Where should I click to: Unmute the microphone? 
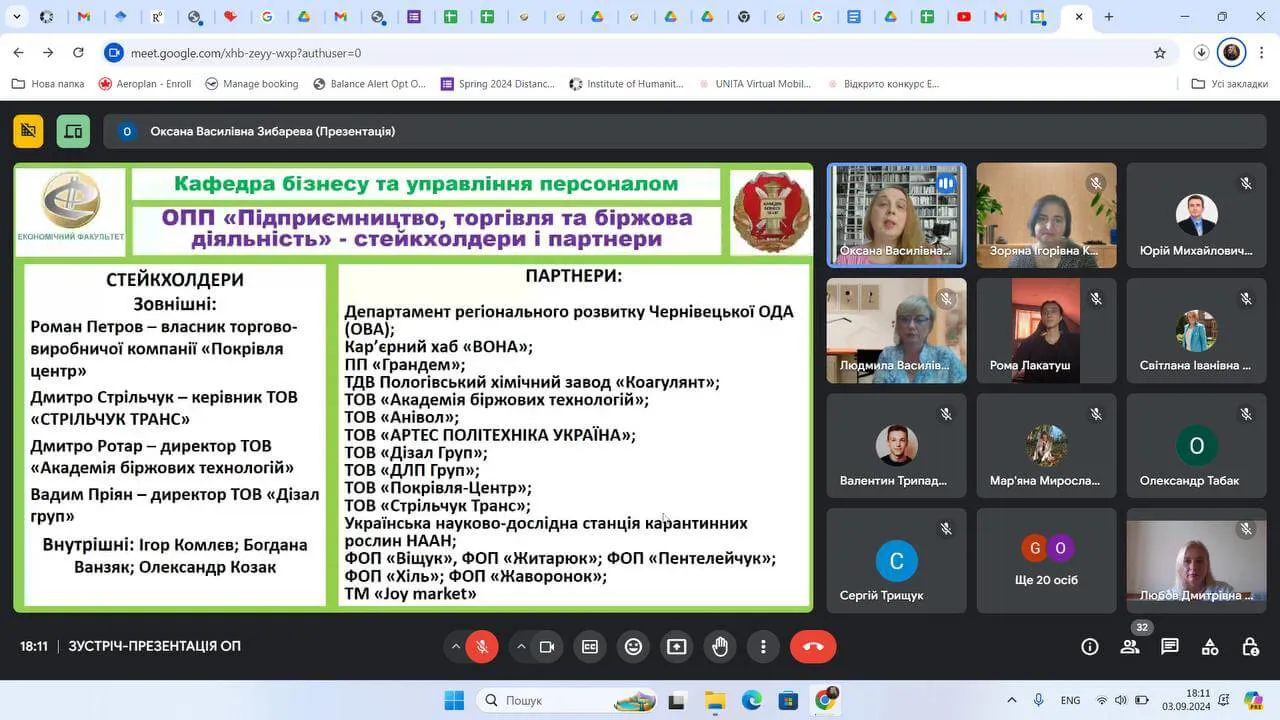(482, 647)
